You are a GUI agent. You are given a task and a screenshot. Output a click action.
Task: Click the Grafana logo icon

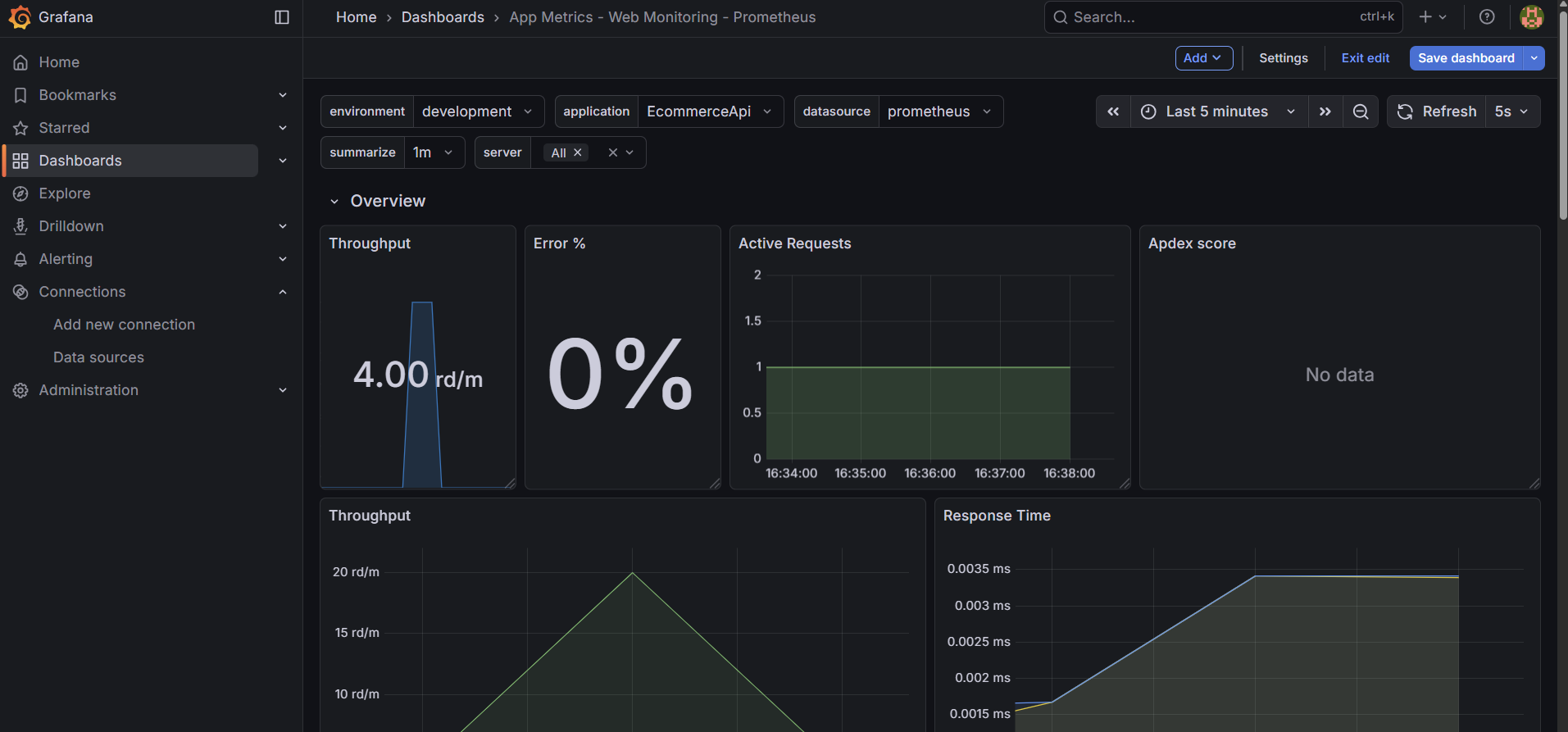click(x=20, y=17)
